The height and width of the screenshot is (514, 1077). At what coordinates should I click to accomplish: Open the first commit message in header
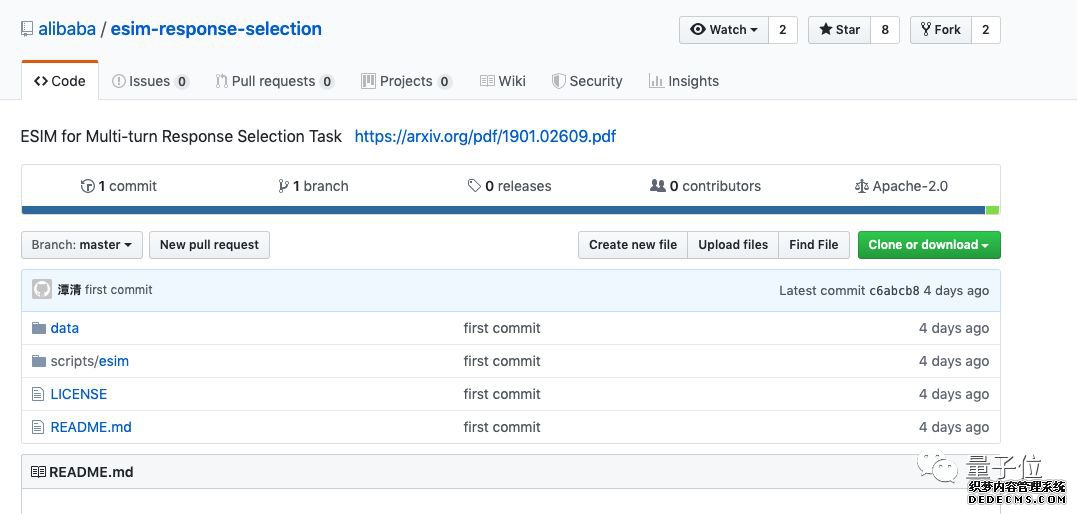tap(119, 290)
